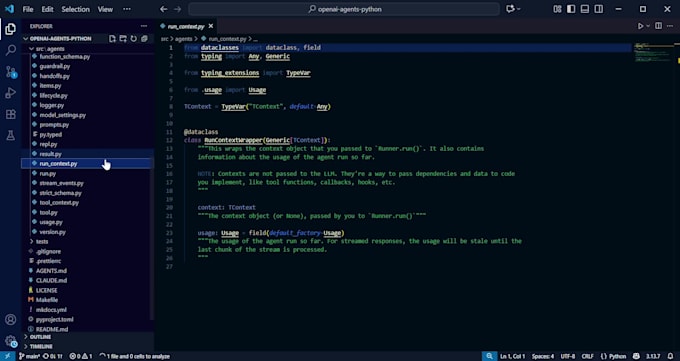
Task: Open tool_context.py in Explorer
Action: [59, 203]
